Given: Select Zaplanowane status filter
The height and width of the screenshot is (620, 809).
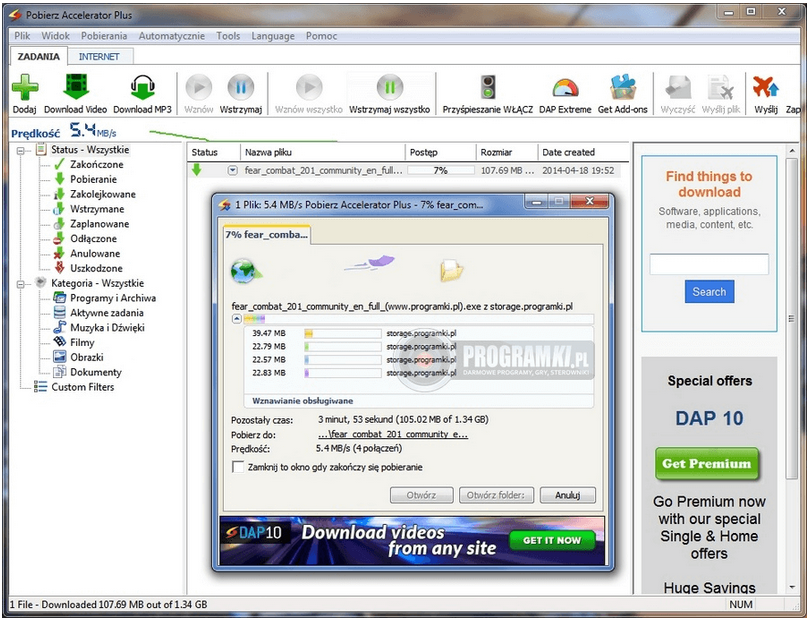Looking at the screenshot, I should point(100,224).
